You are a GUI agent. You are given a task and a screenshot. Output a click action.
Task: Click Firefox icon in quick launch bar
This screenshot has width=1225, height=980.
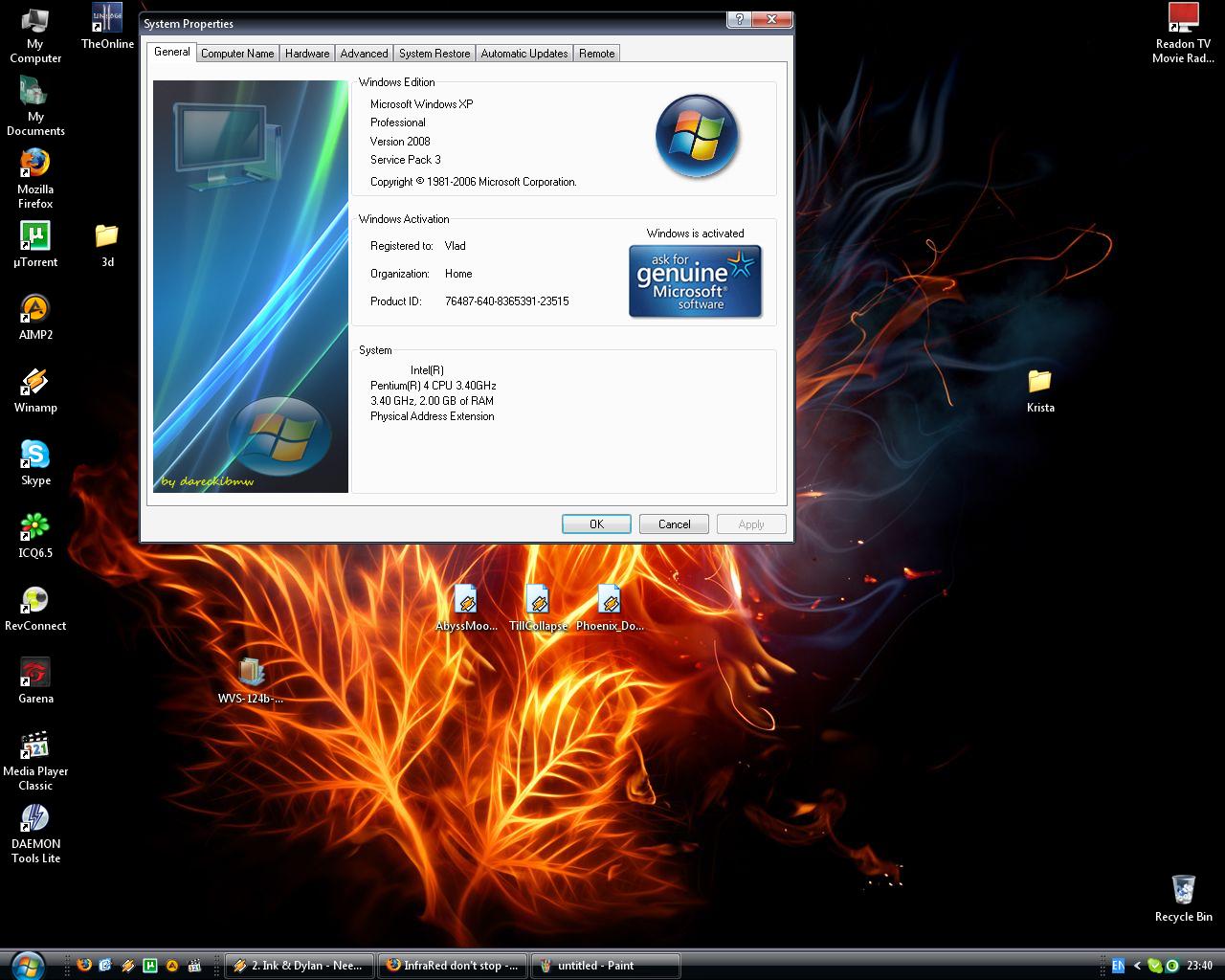pyautogui.click(x=83, y=965)
